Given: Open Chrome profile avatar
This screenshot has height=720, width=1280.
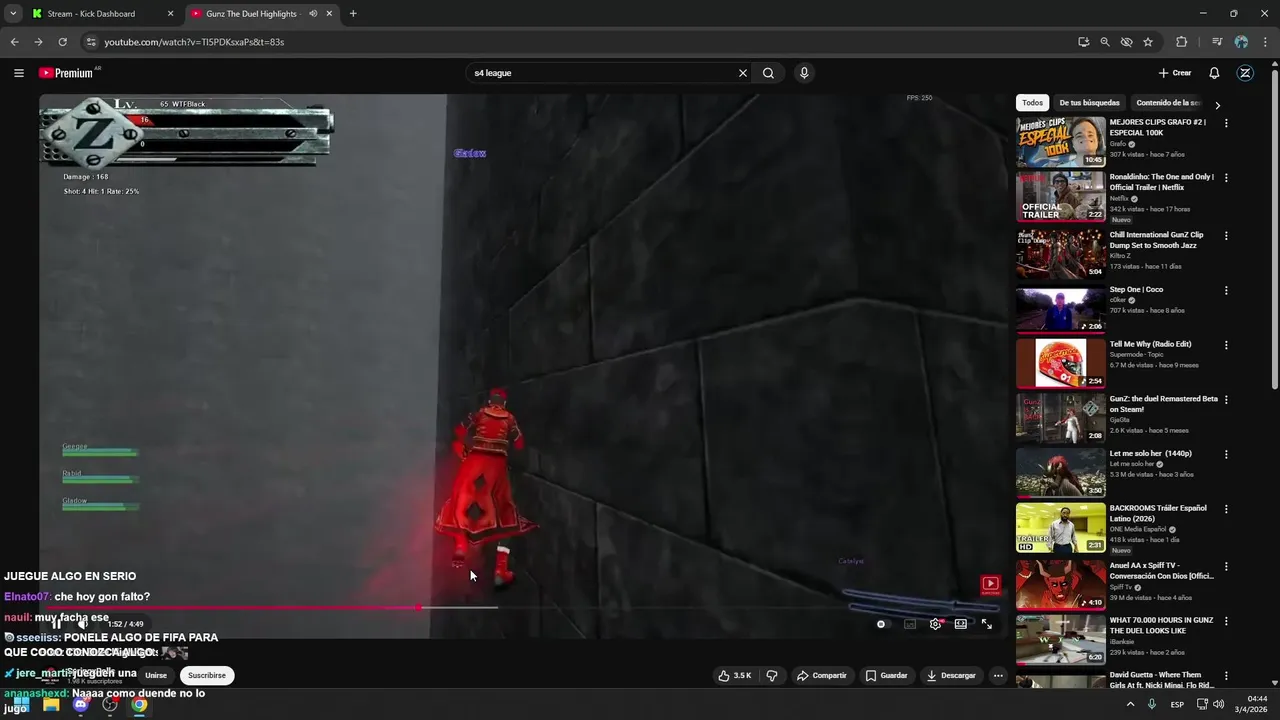Looking at the screenshot, I should coord(1241,42).
